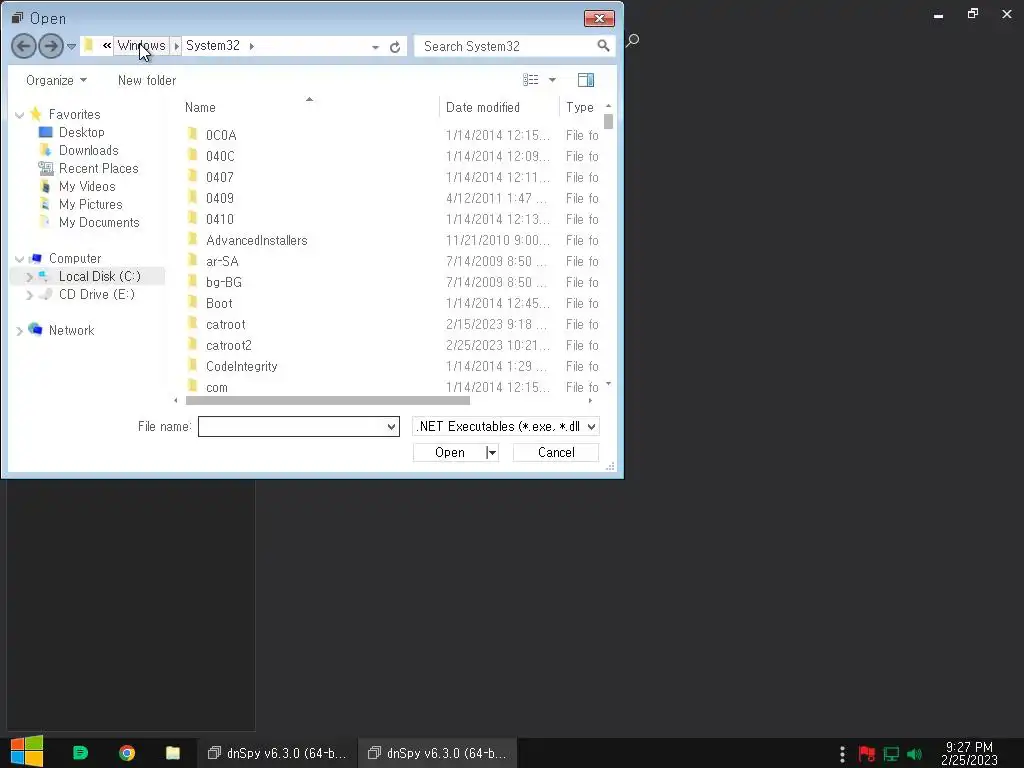The image size is (1024, 768).
Task: Sort by the Type column header
Action: pyautogui.click(x=580, y=107)
